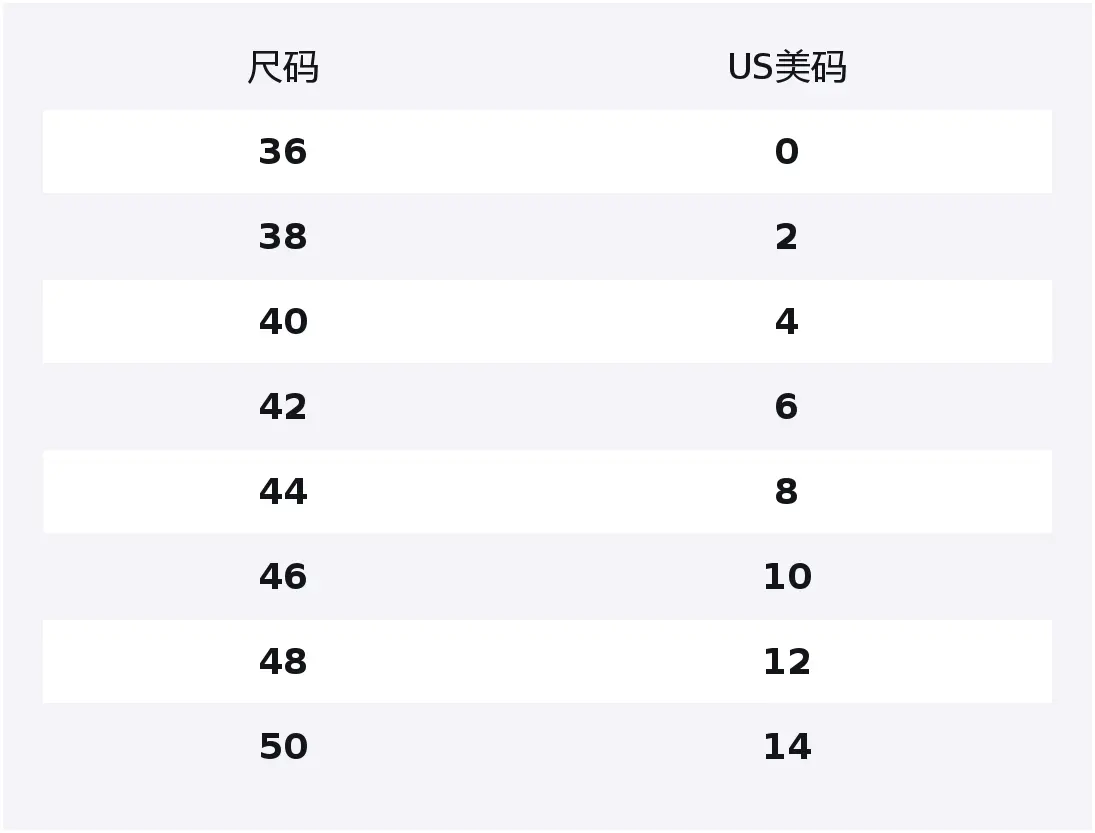Click the 尺码 column header
This screenshot has width=1095, height=833.
[283, 68]
